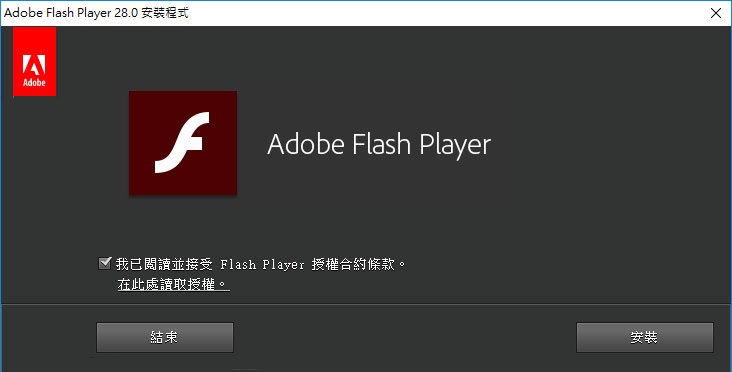
Task: Uncheck the license agreement checkbox
Action: (105, 263)
